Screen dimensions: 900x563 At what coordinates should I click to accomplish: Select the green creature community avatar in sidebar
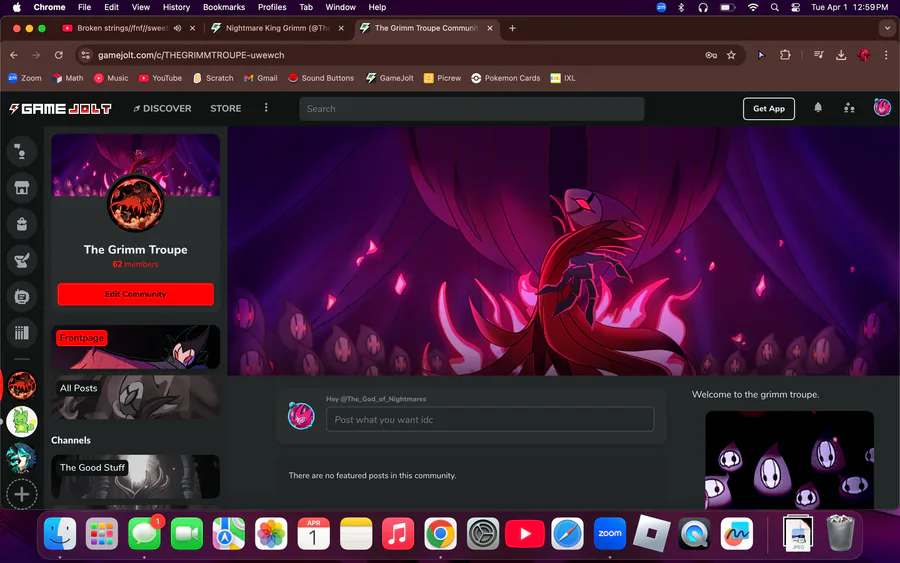click(x=22, y=421)
